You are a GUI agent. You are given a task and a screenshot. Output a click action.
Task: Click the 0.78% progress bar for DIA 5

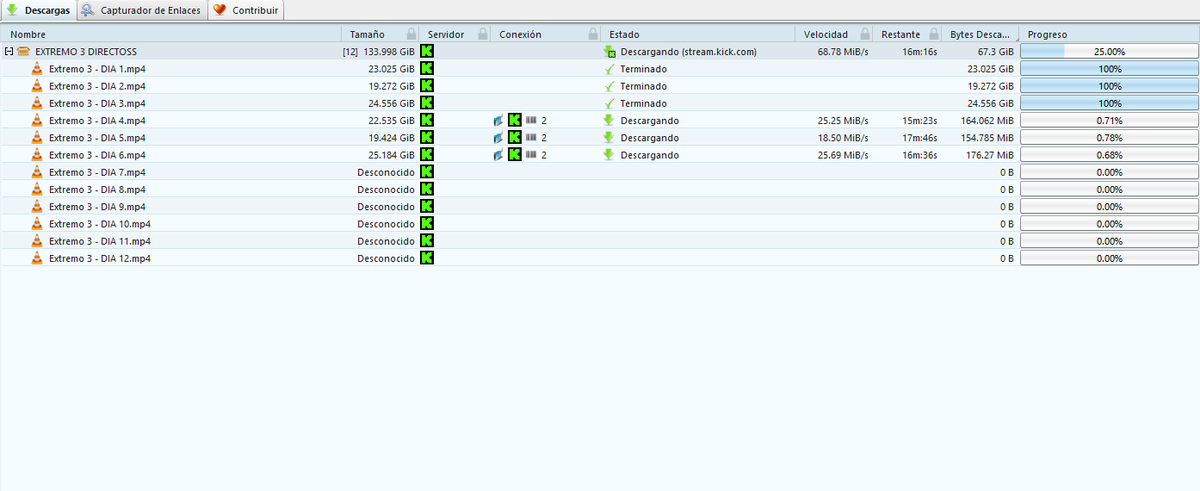pyautogui.click(x=1109, y=138)
